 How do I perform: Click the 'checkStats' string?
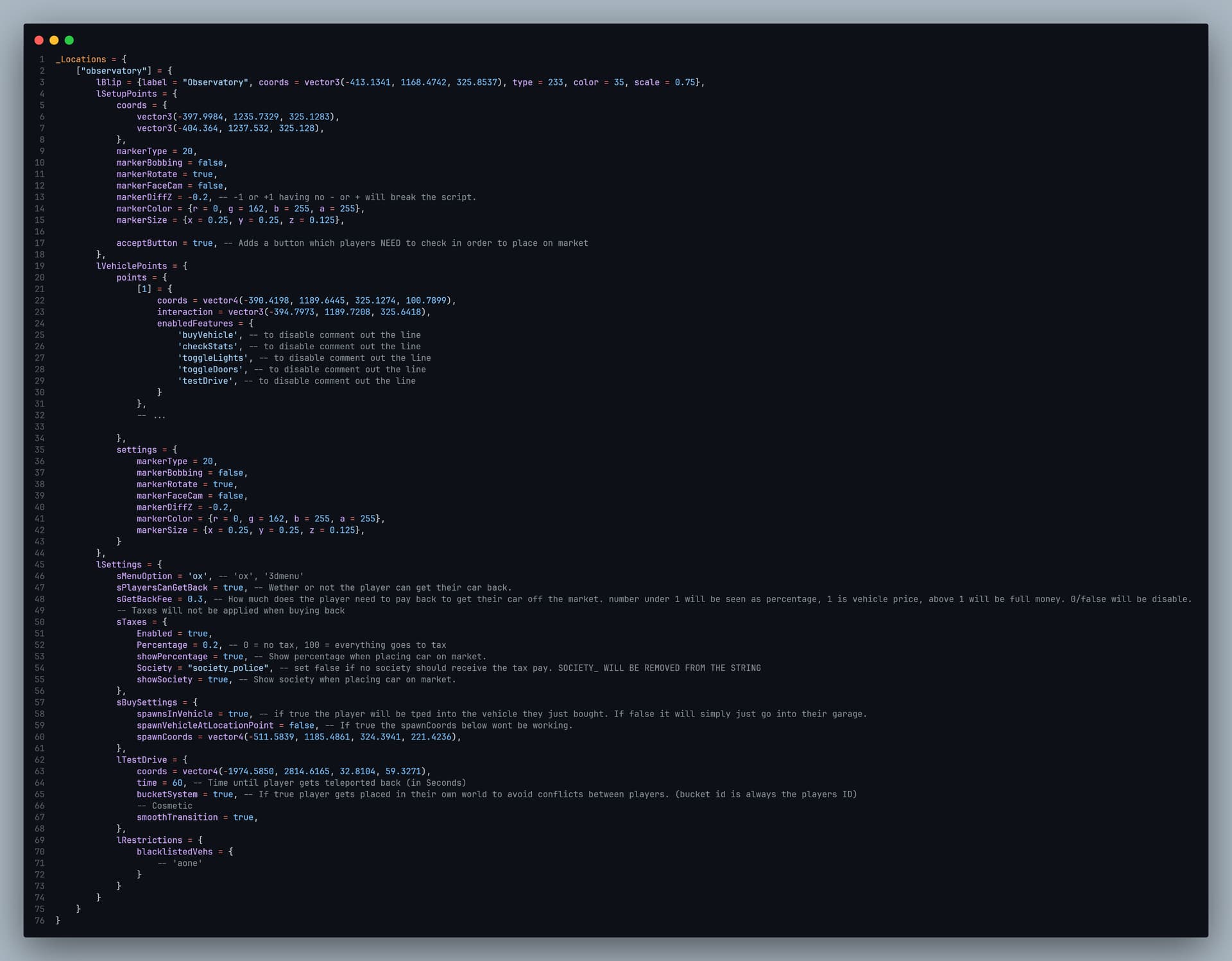point(208,347)
